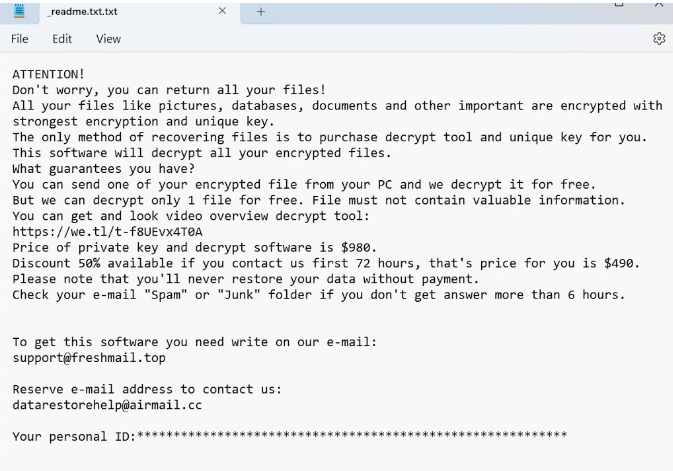This screenshot has height=471, width=673.
Task: Click the support@freshmail.top email address
Action: click(x=87, y=357)
